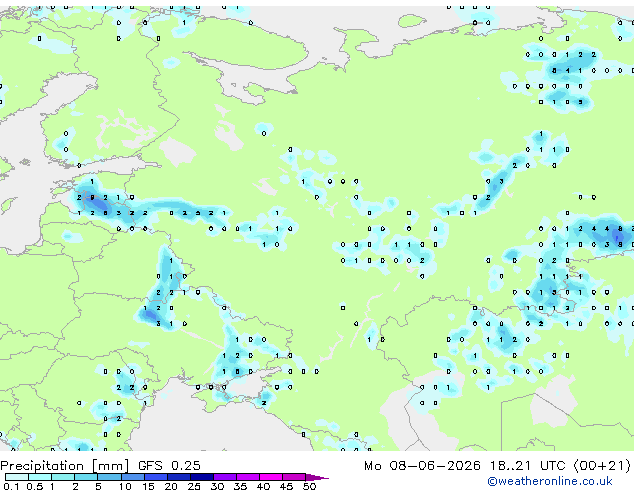This screenshot has height=490, width=634.
Task: Select the '20' legend scale label
Action: [x=171, y=486]
